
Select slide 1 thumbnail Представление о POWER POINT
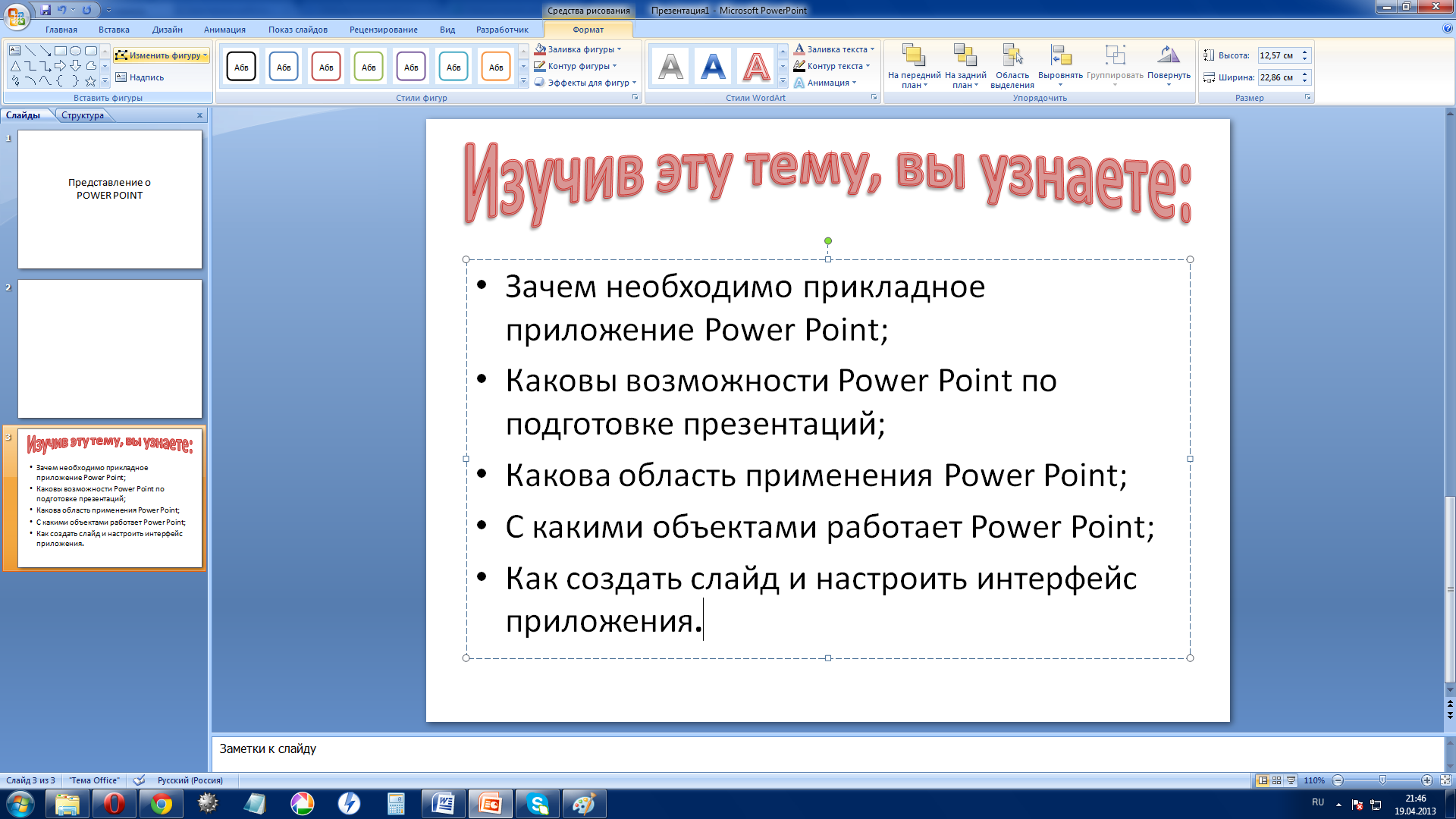click(x=110, y=199)
